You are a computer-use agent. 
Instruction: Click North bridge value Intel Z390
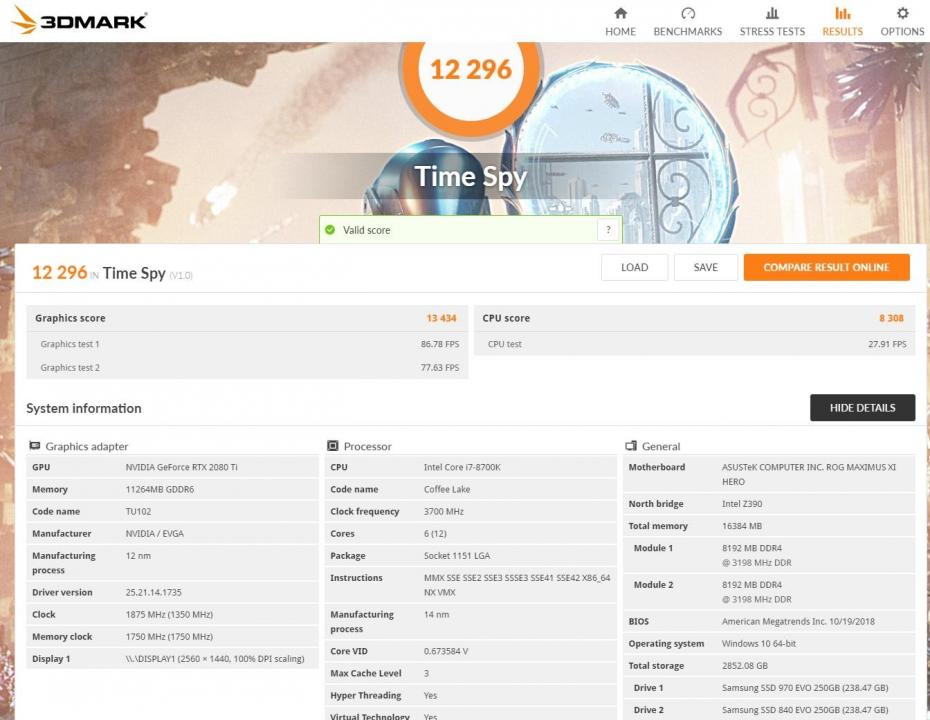[x=742, y=504]
